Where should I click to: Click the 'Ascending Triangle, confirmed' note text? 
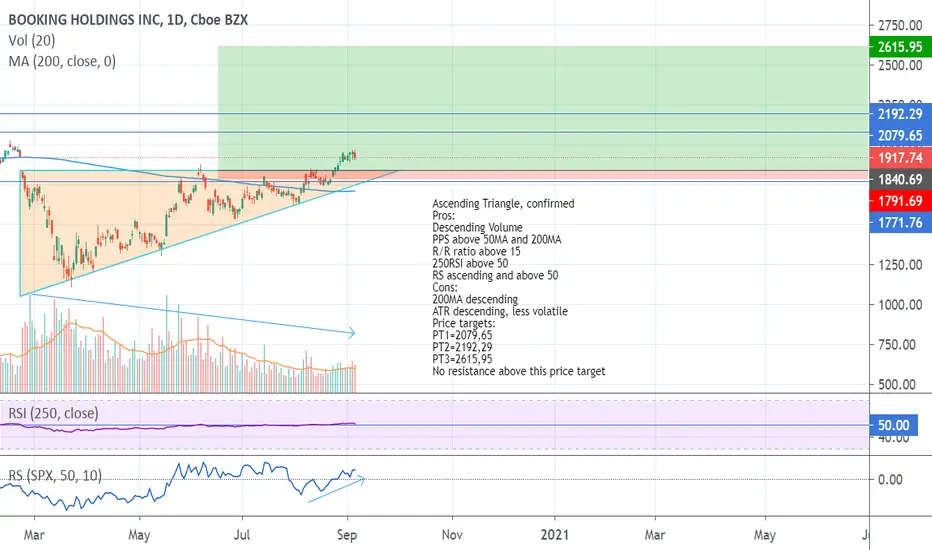click(x=503, y=203)
